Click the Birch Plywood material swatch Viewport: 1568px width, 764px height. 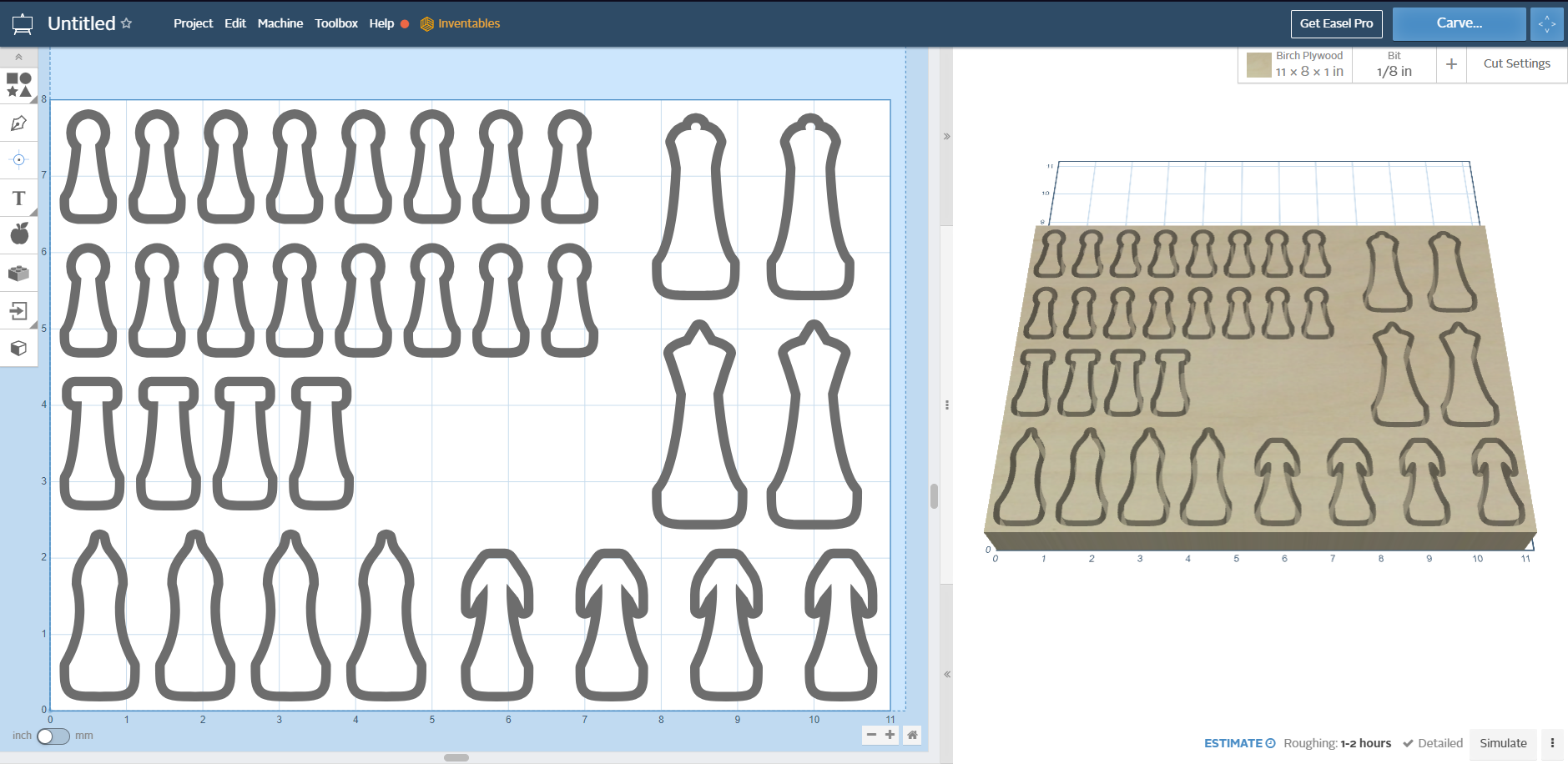[x=1258, y=65]
